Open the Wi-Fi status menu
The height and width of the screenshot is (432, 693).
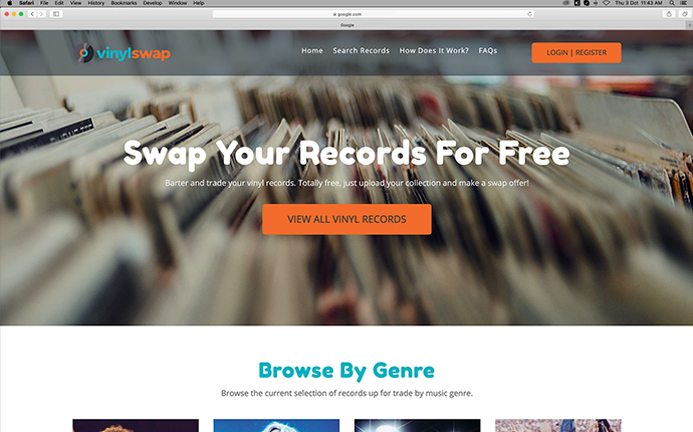[606, 3]
